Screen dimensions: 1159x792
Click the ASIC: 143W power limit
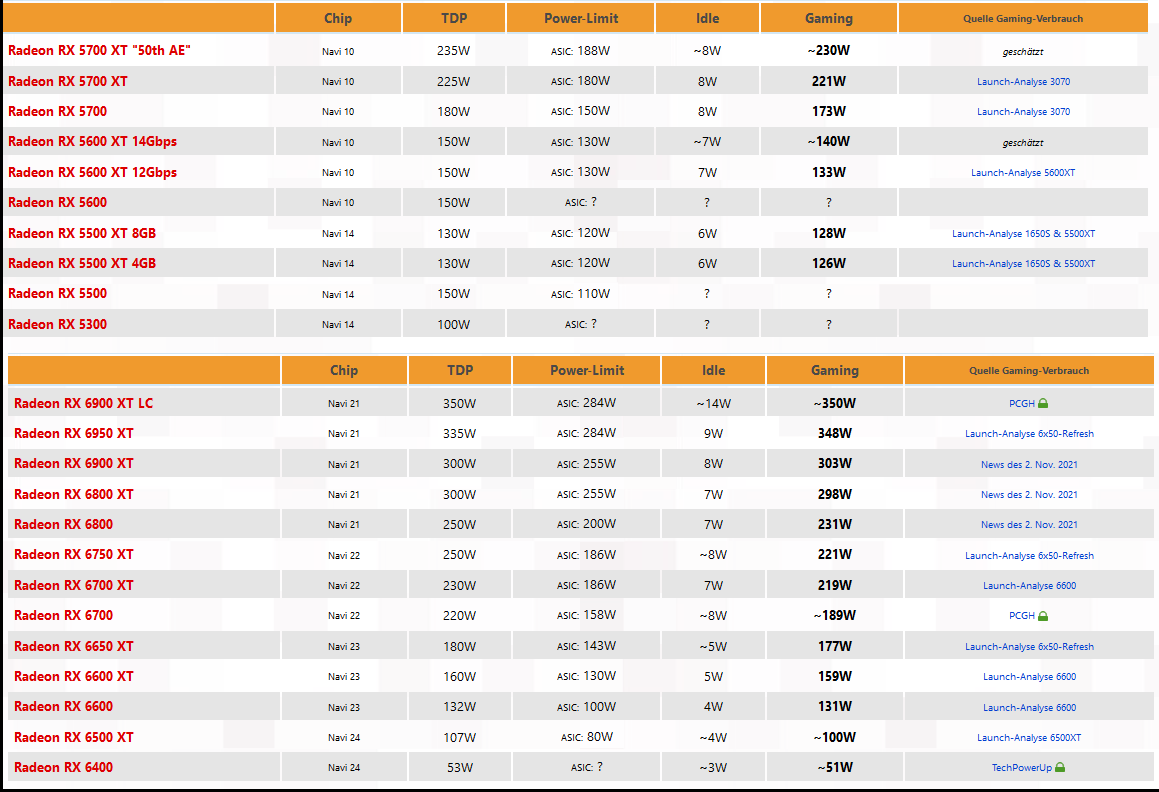point(586,646)
